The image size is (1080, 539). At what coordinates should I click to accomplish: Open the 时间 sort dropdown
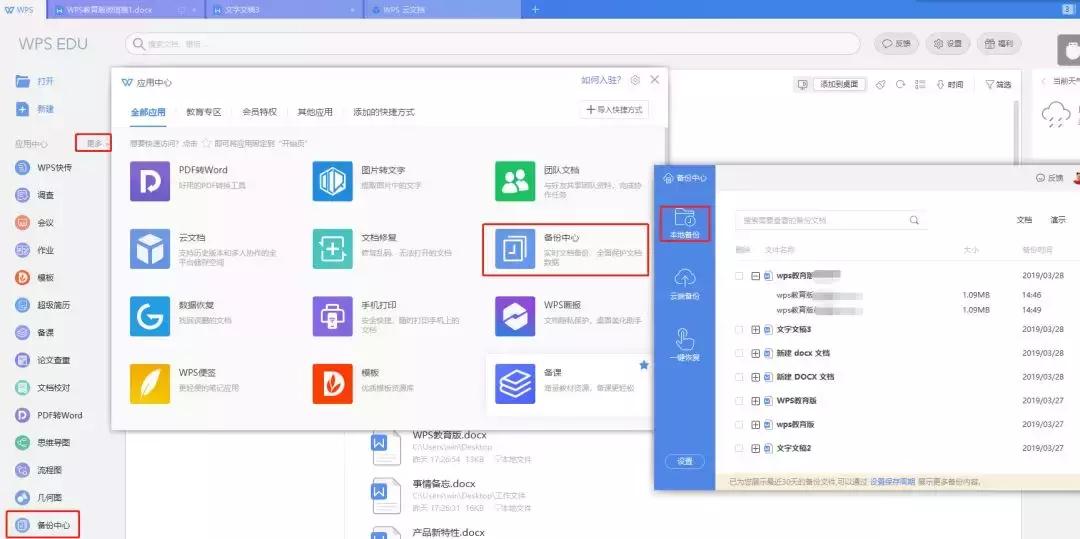pyautogui.click(x=950, y=84)
